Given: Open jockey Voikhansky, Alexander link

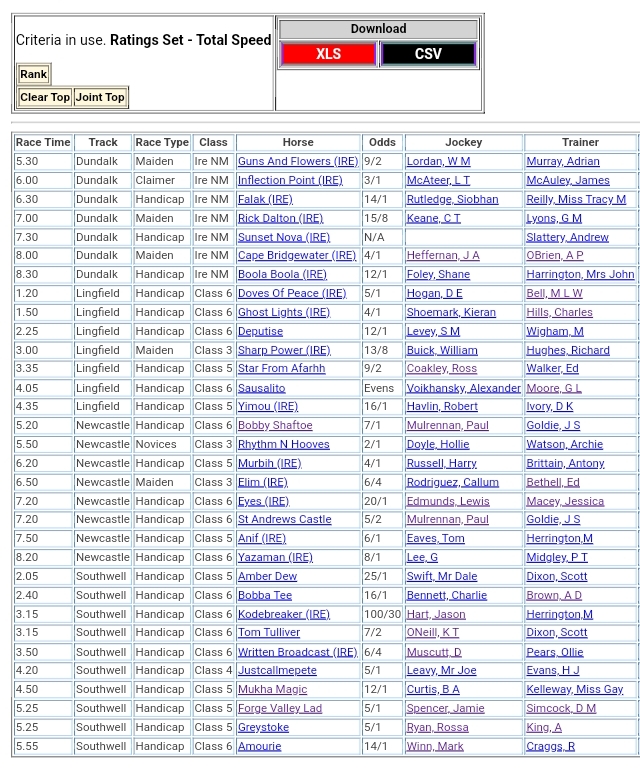Looking at the screenshot, I should (x=463, y=388).
